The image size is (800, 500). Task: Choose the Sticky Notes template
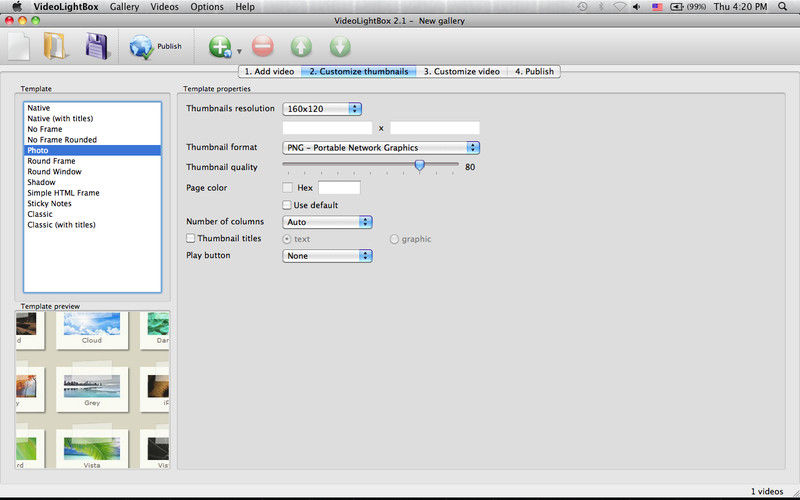point(92,204)
